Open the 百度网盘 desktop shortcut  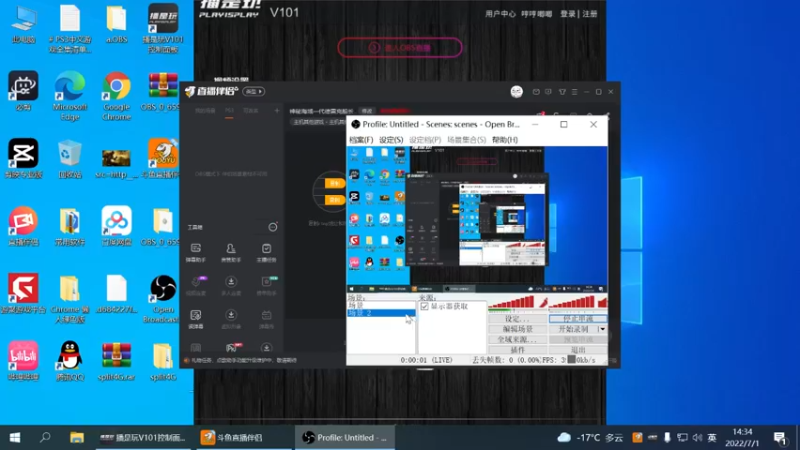tap(116, 226)
